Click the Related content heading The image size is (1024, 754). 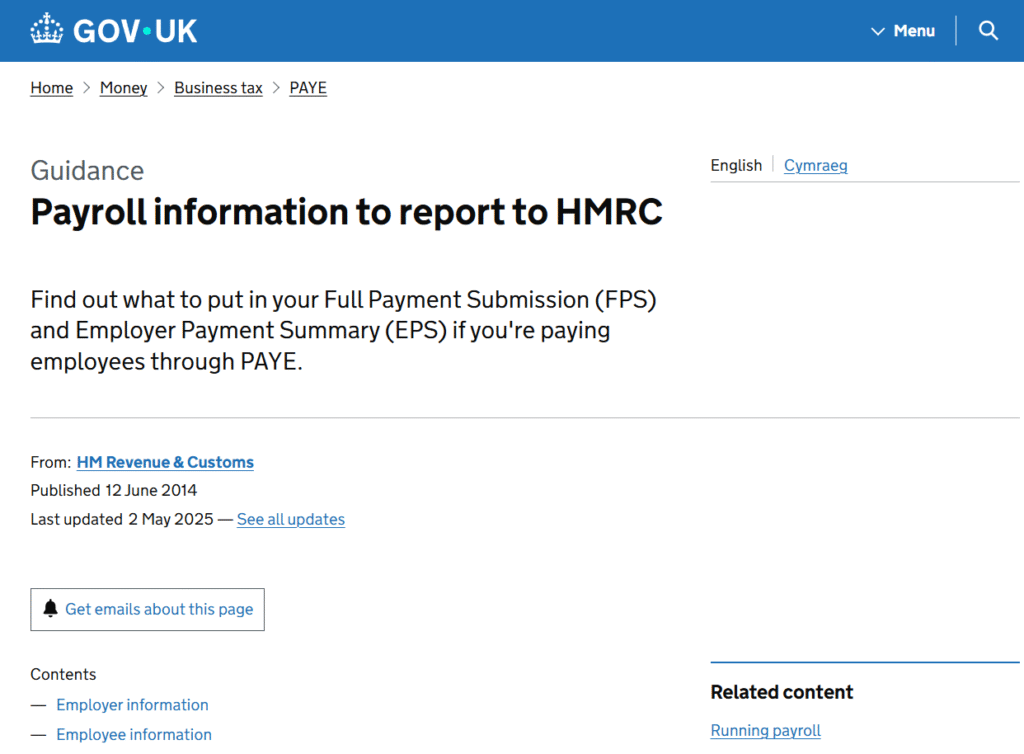(x=781, y=692)
